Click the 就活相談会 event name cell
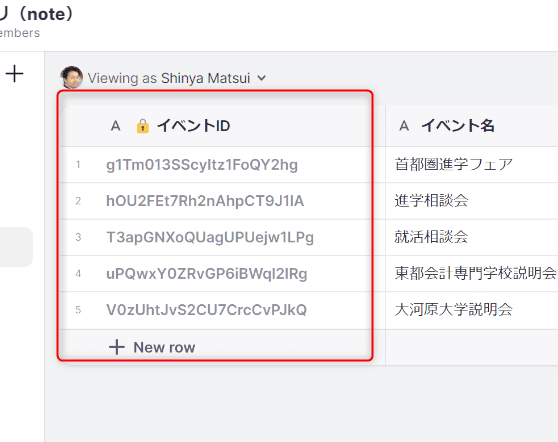This screenshot has height=442, width=558. pos(472,237)
